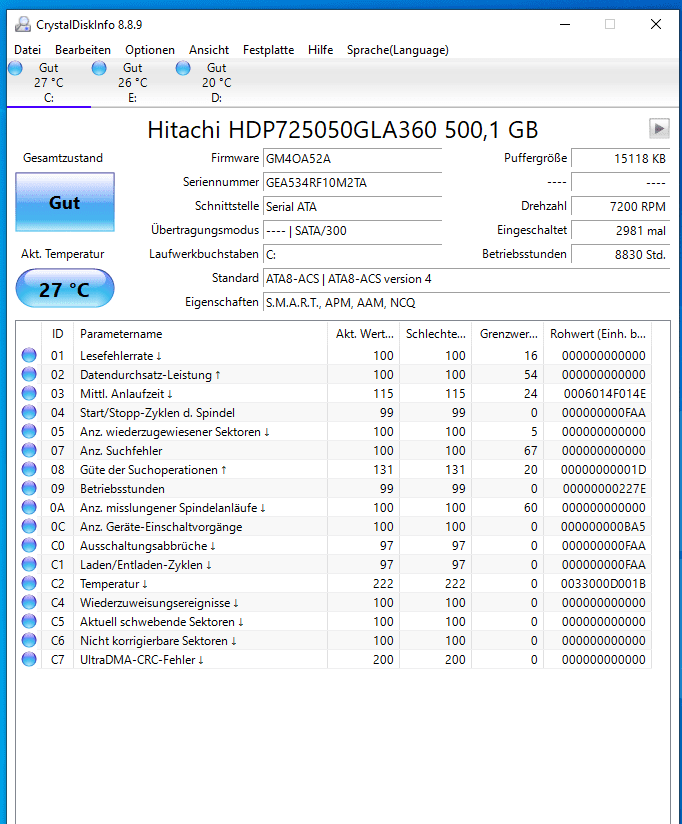Click the Eigenschaften field S.M.A.R.T., APM
This screenshot has width=682, height=824.
click(x=466, y=303)
